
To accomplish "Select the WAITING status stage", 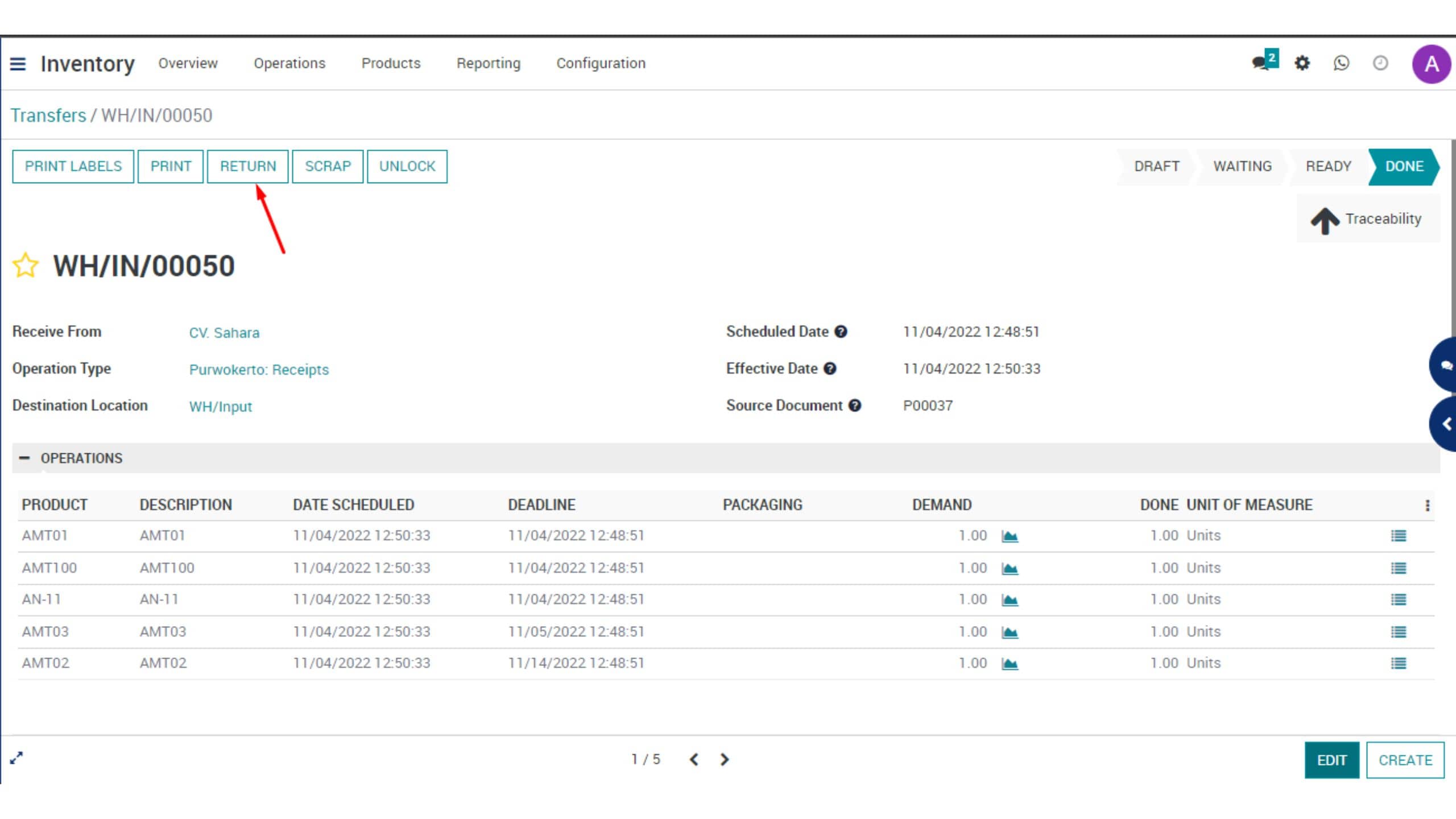I will point(1242,166).
